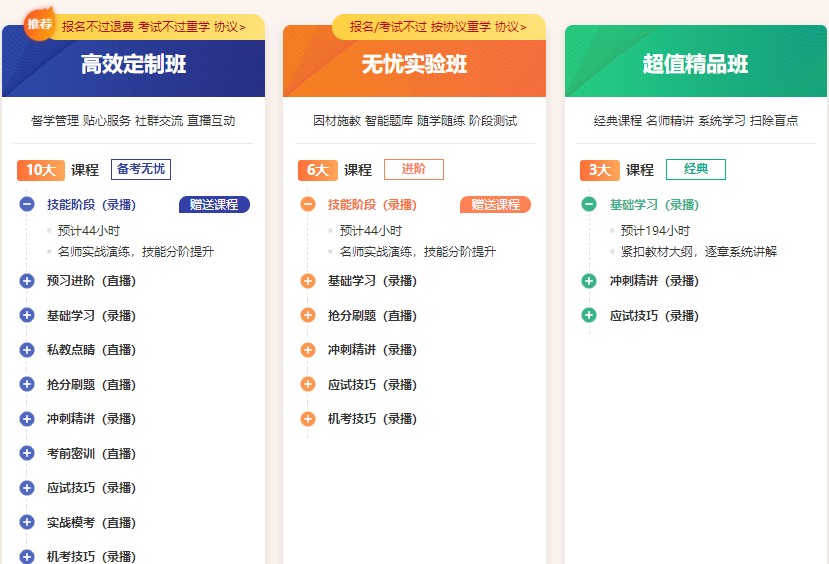The height and width of the screenshot is (564, 829).
Task: Expand 预习进阶 (直播) in 高效定制班
Action: pyautogui.click(x=27, y=281)
